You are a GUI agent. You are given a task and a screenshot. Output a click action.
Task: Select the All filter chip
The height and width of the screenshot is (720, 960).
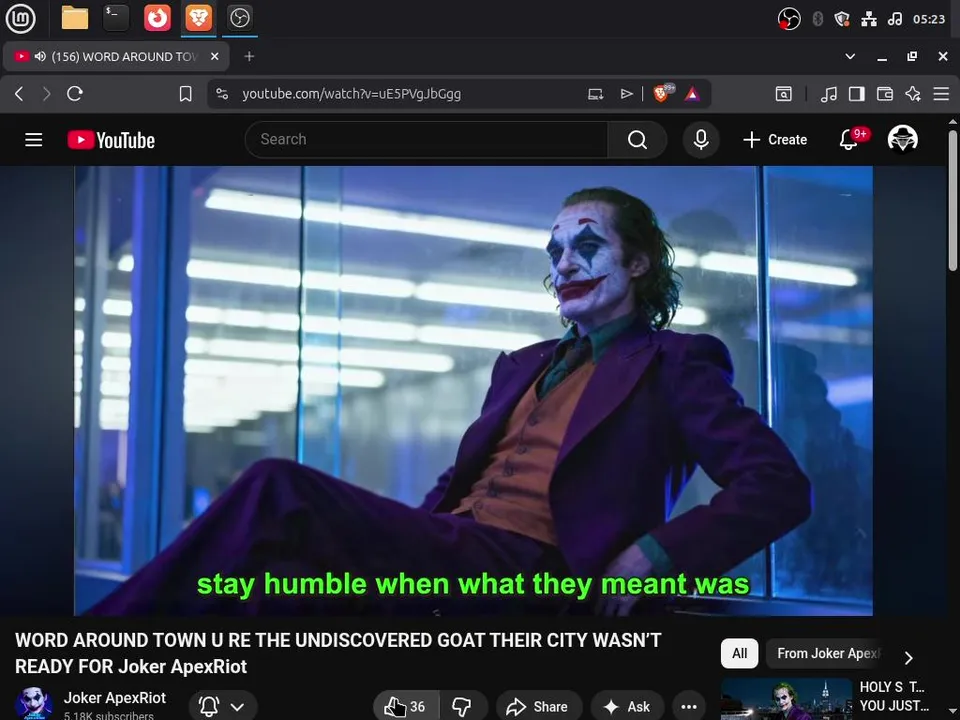[740, 653]
